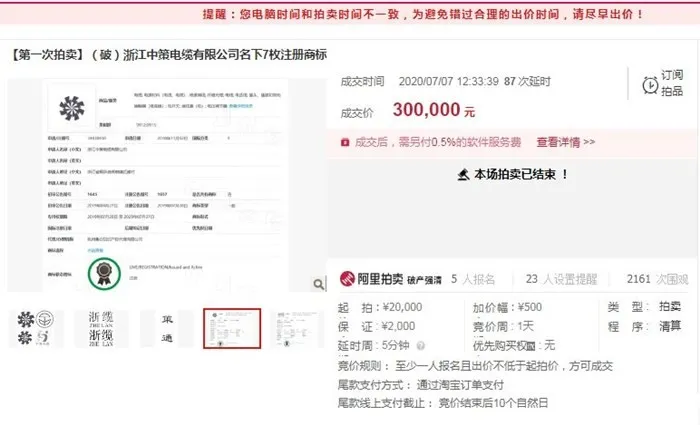Click the 订阅拍品 subscribe label
Image resolution: width=700 pixels, height=425 pixels.
[672, 83]
